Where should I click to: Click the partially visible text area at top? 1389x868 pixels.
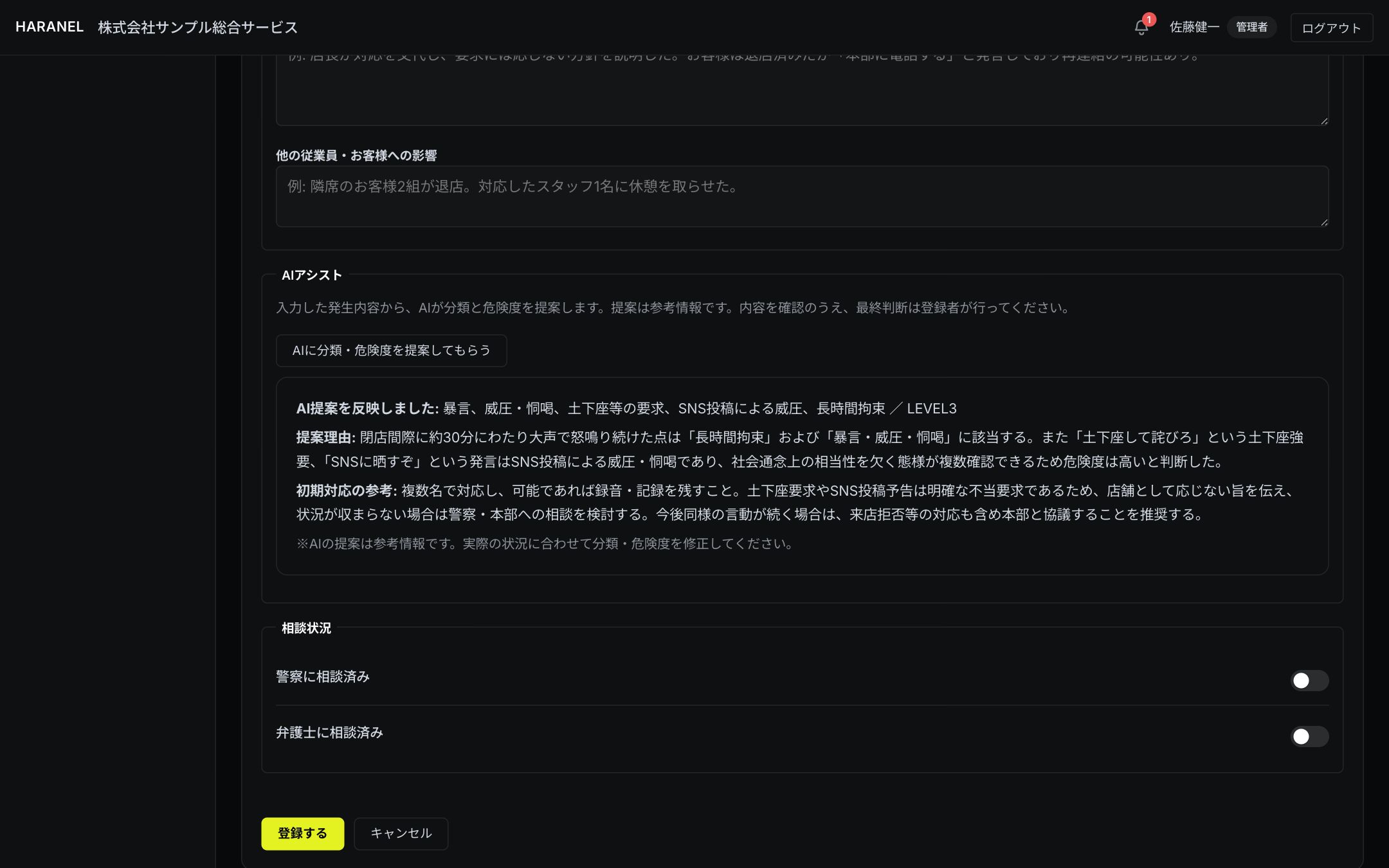pyautogui.click(x=802, y=90)
